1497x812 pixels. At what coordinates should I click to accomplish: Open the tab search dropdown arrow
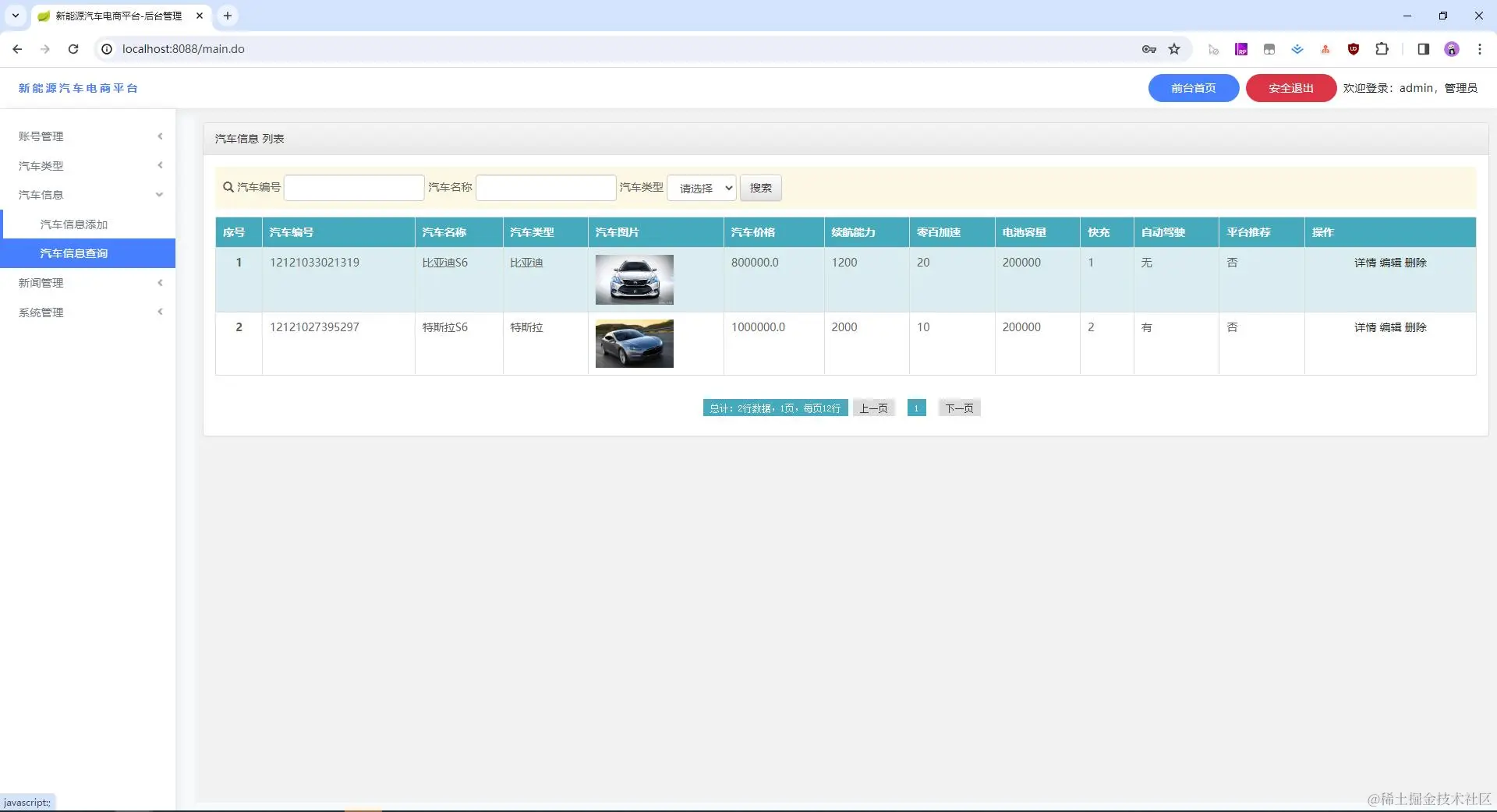pyautogui.click(x=15, y=16)
